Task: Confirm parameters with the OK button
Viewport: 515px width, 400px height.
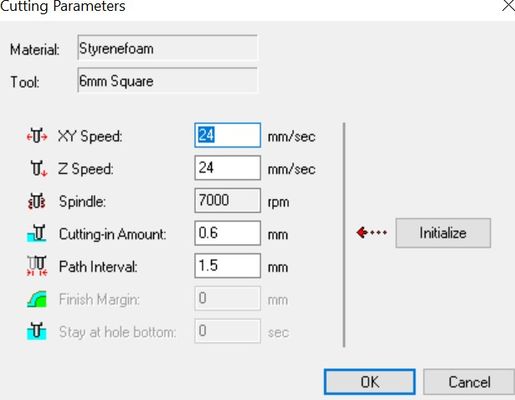Action: coord(370,382)
